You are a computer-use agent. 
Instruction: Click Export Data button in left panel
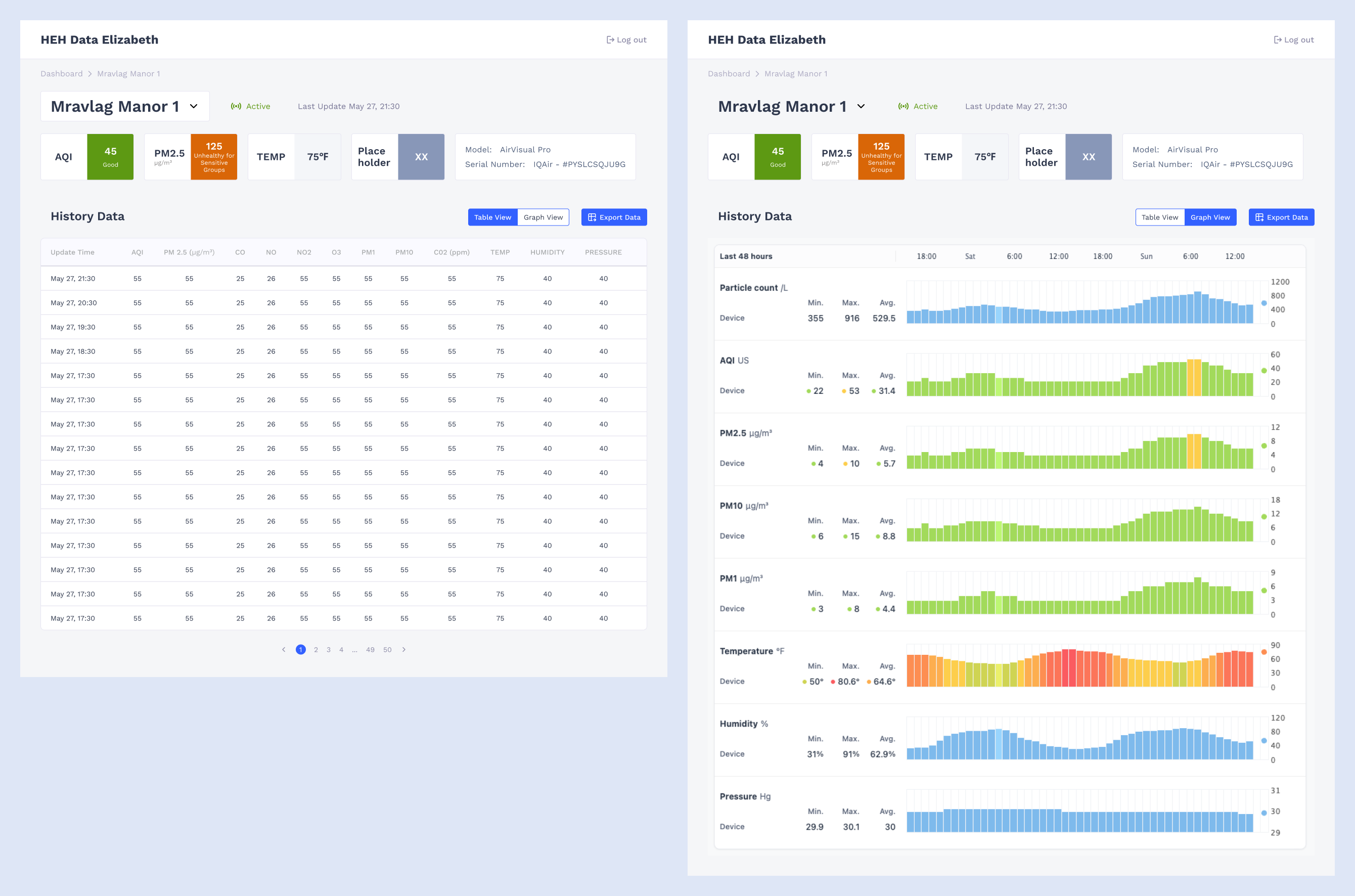pos(613,217)
